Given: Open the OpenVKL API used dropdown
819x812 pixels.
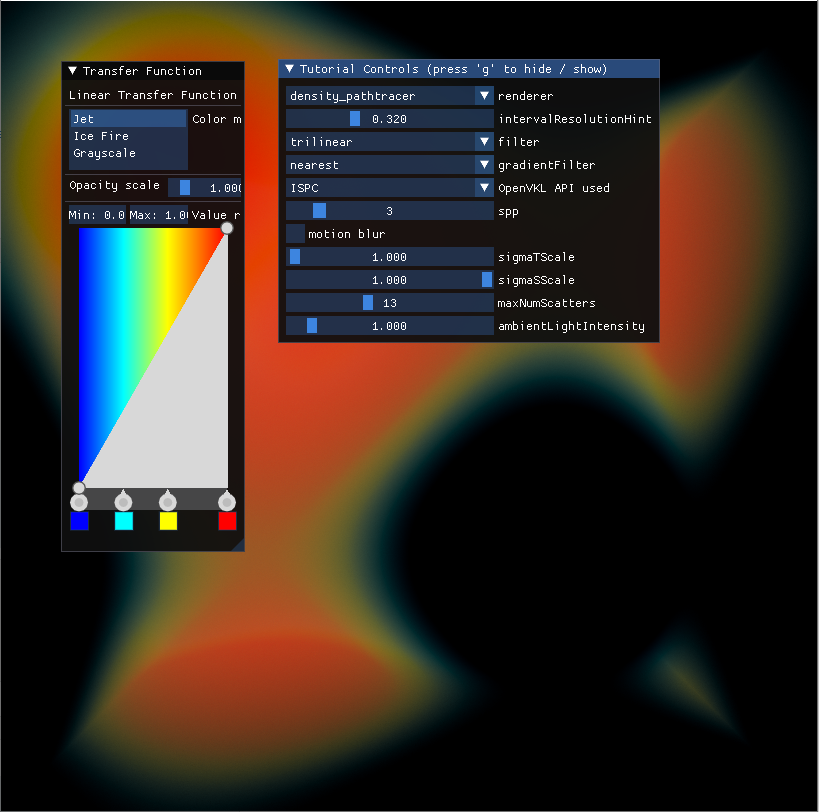Looking at the screenshot, I should 390,187.
